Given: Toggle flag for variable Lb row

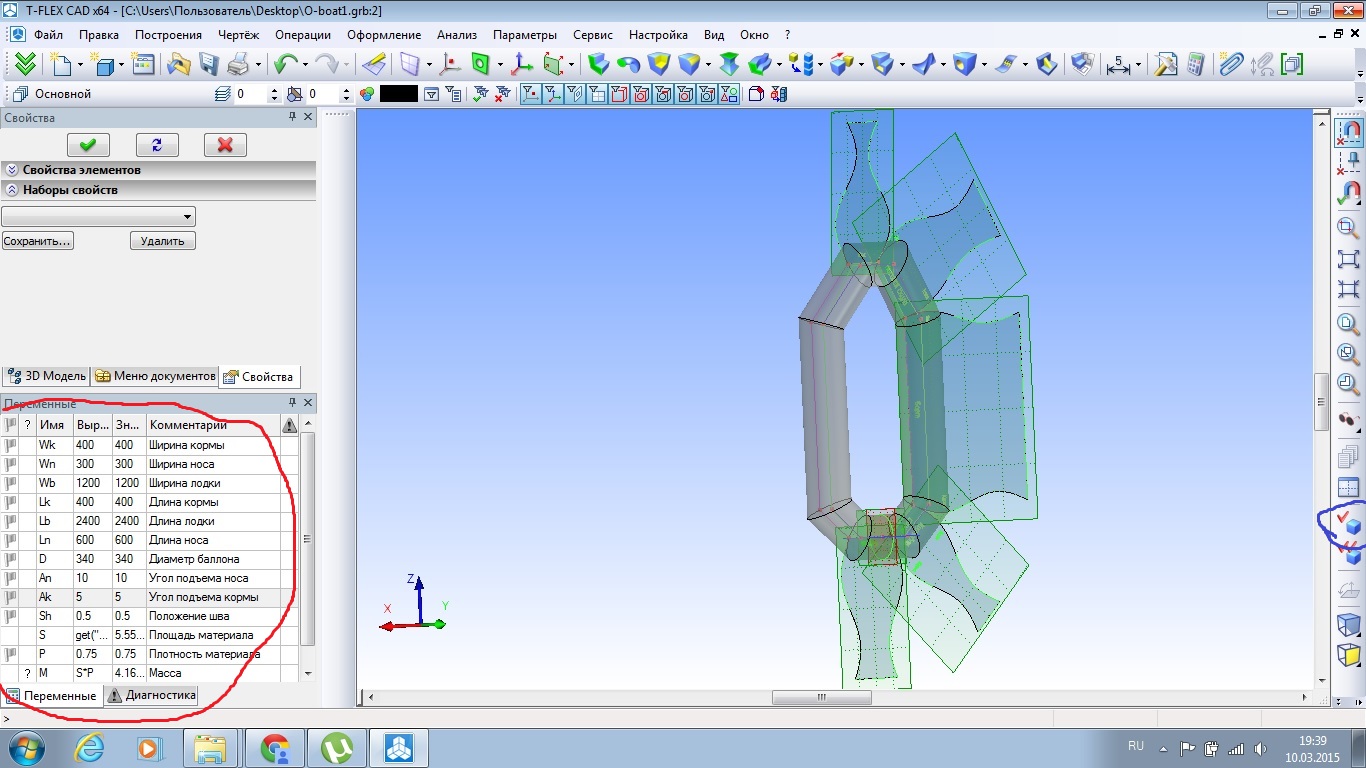Looking at the screenshot, I should (x=10, y=521).
